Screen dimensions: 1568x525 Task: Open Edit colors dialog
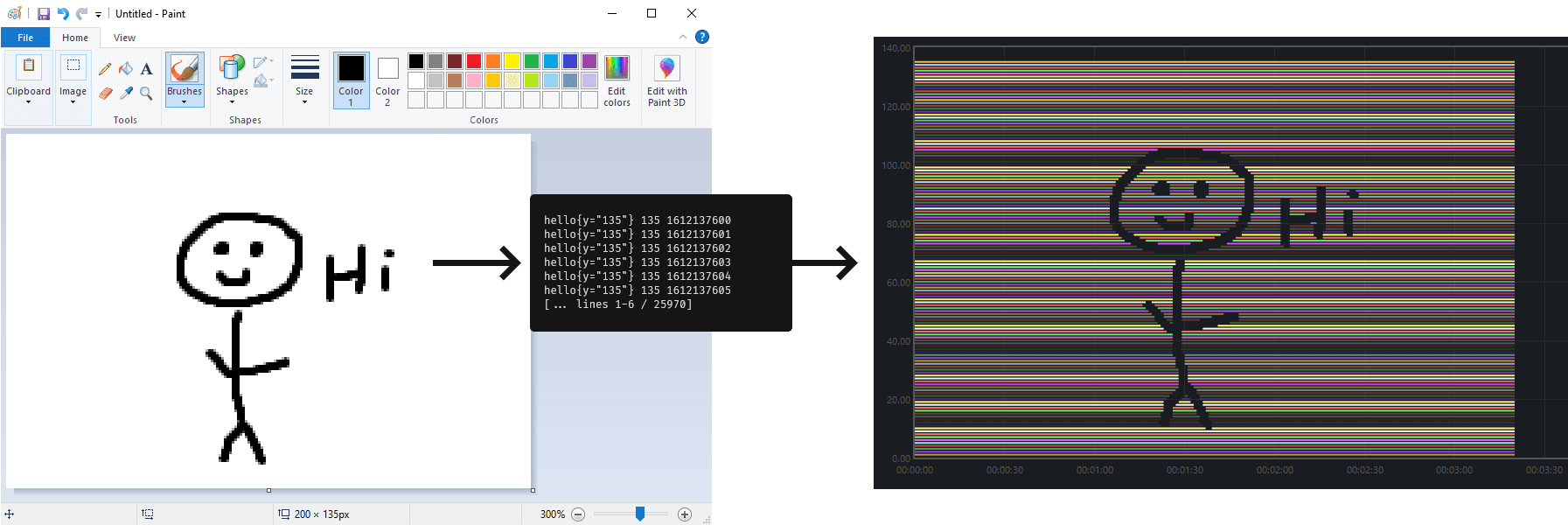(617, 80)
